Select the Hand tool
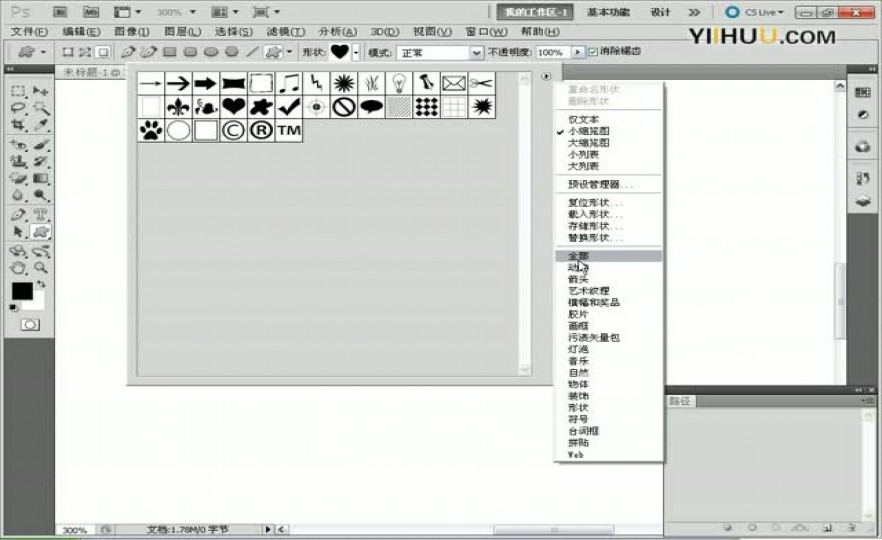 point(19,268)
